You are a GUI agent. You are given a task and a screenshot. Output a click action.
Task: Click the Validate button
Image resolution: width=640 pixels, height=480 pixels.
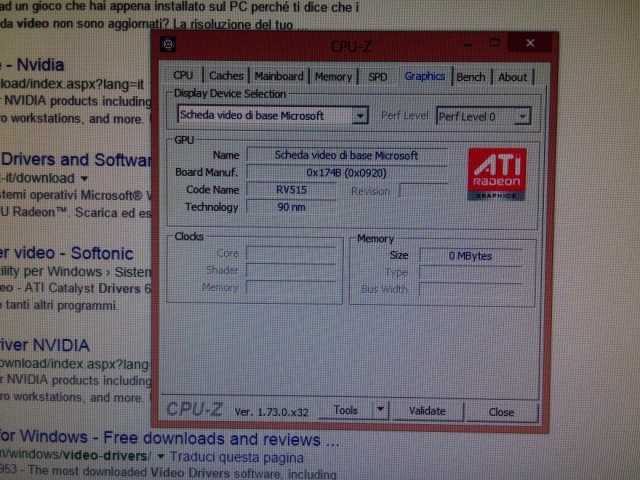pyautogui.click(x=427, y=411)
